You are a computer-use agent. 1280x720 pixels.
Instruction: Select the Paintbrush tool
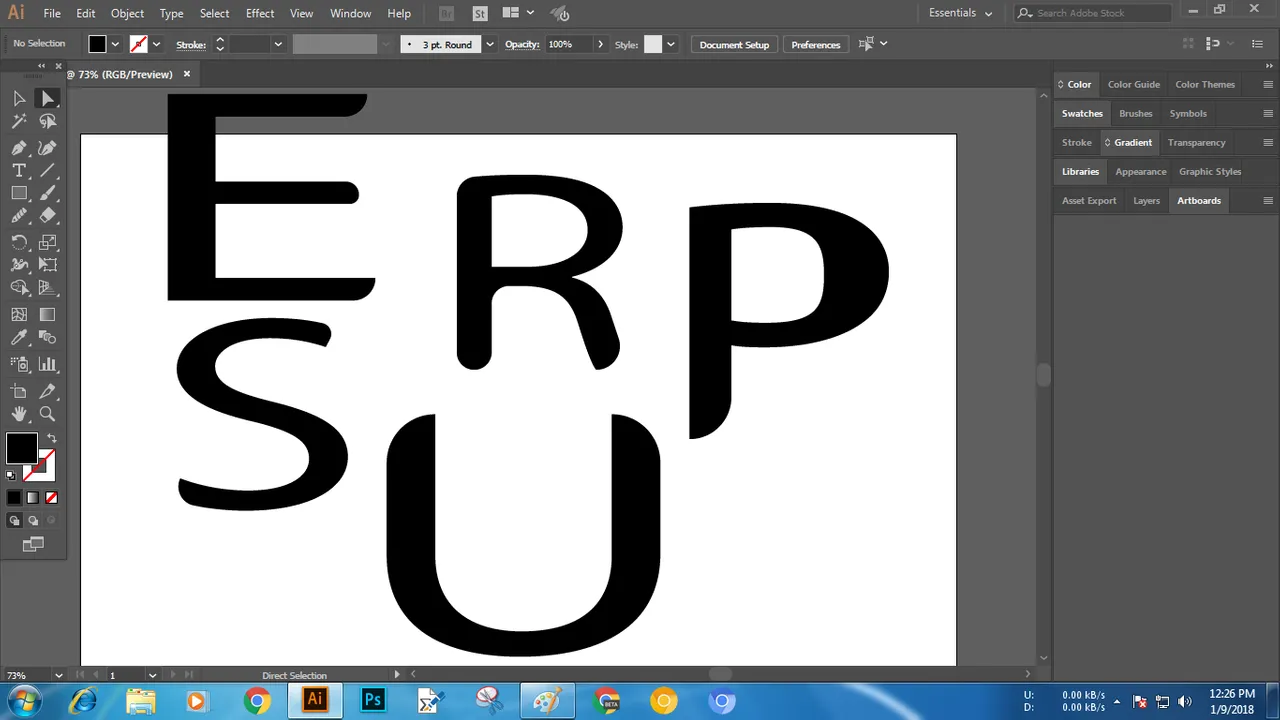point(47,193)
